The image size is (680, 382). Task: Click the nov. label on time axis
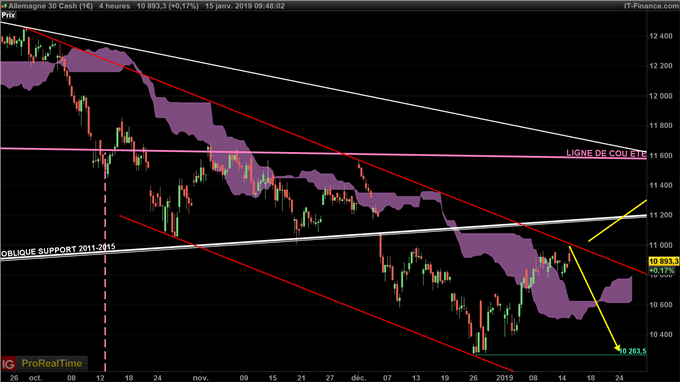[x=200, y=378]
